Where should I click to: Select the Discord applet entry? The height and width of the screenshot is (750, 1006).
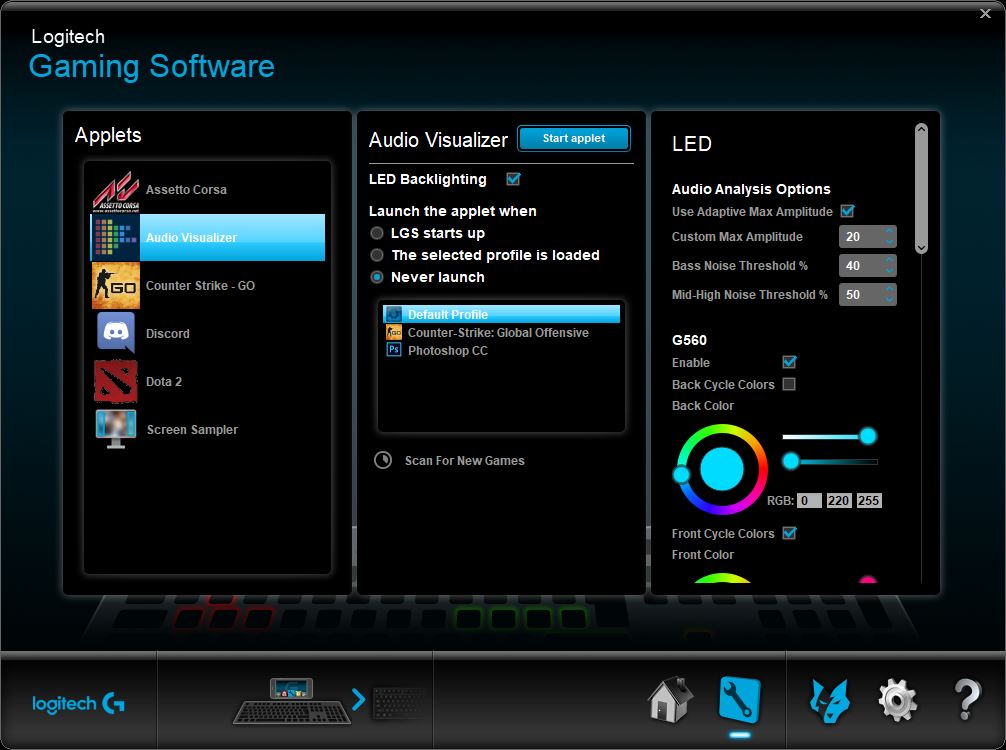[208, 333]
